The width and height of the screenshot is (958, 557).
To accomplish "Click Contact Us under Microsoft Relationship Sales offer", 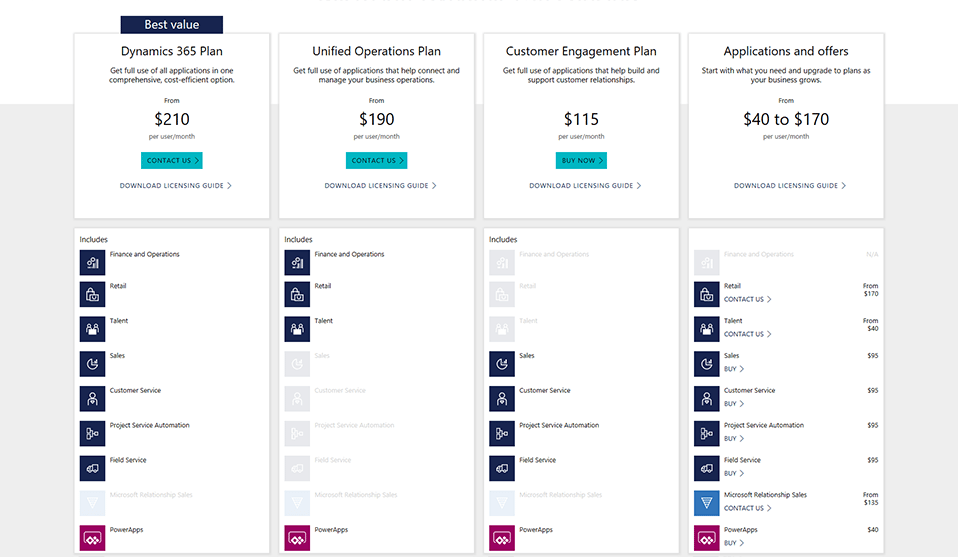I will click(x=747, y=508).
